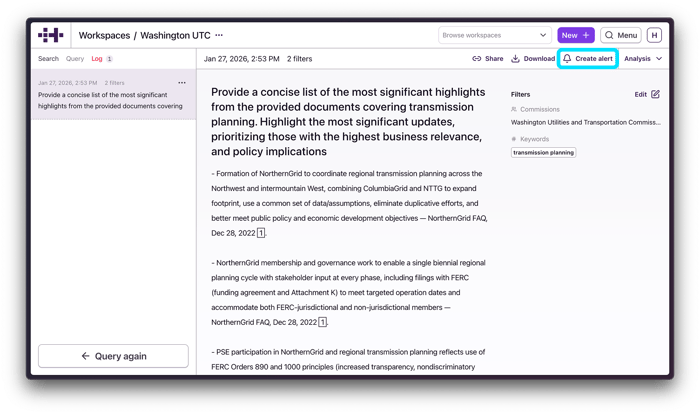Image resolution: width=700 pixels, height=414 pixels.
Task: Switch to the Query tab
Action: tap(75, 59)
